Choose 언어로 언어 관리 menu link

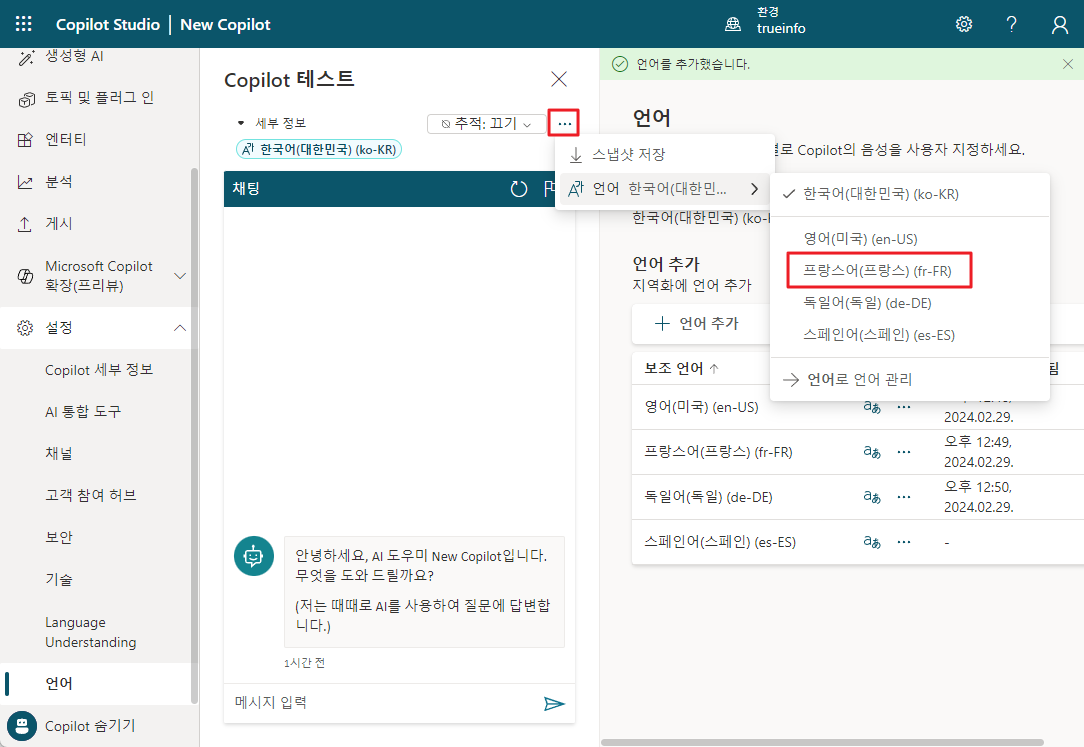[x=910, y=379]
